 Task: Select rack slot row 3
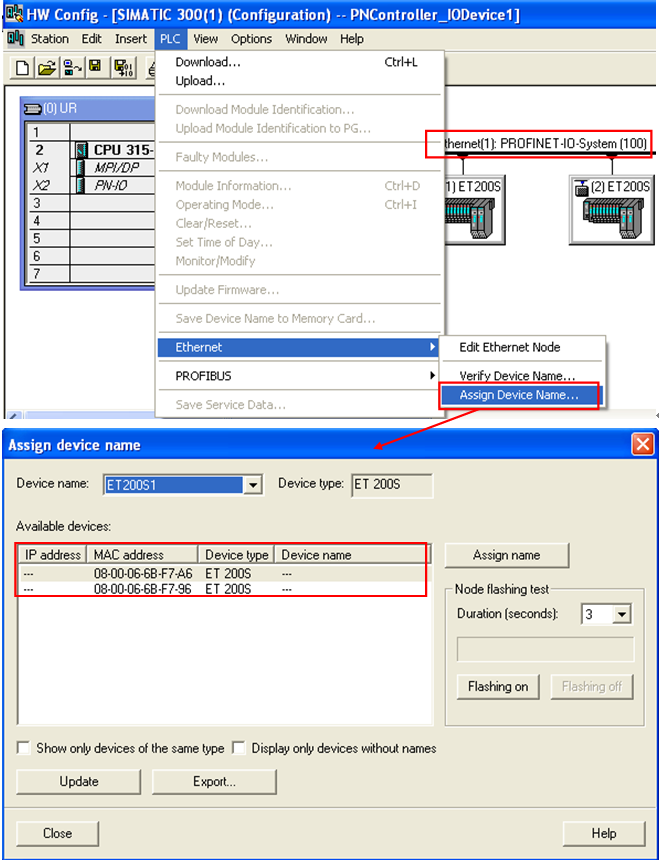(x=92, y=203)
